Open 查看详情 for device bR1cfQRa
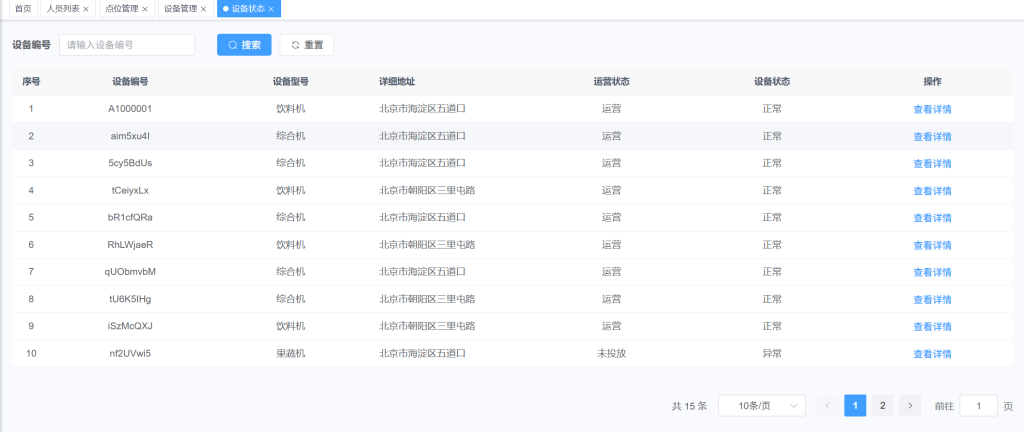 tap(932, 218)
